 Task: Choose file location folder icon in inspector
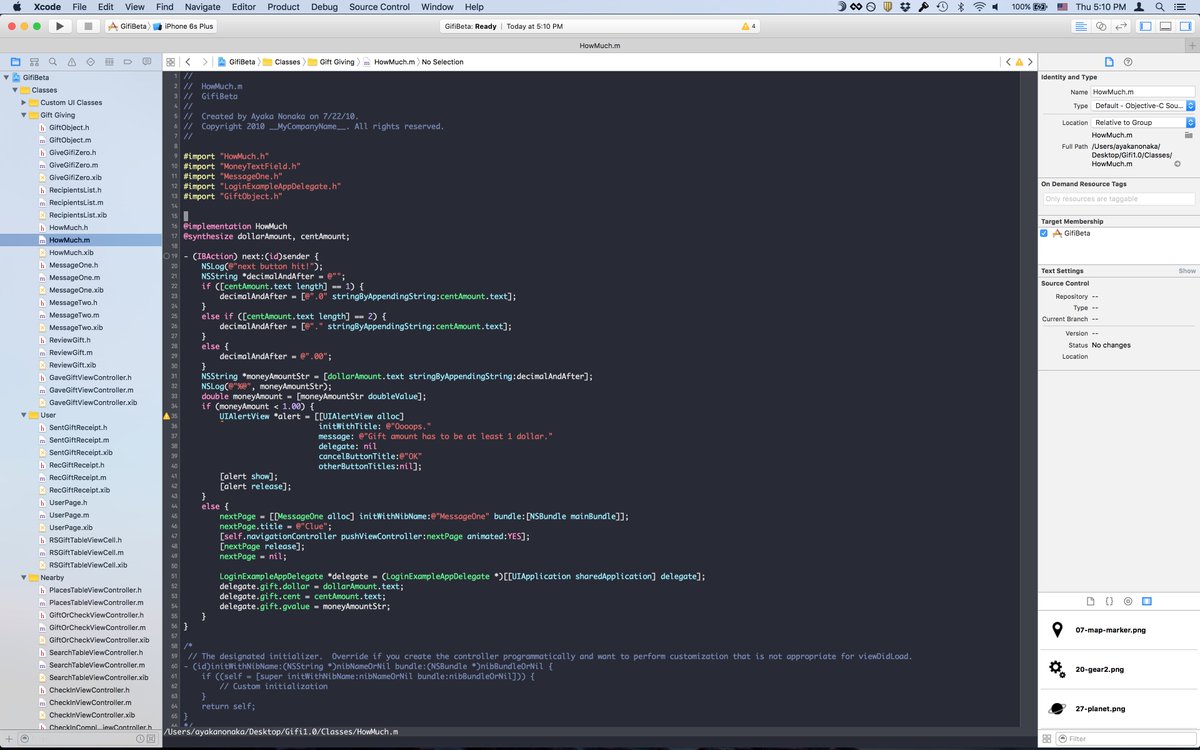click(x=1189, y=135)
